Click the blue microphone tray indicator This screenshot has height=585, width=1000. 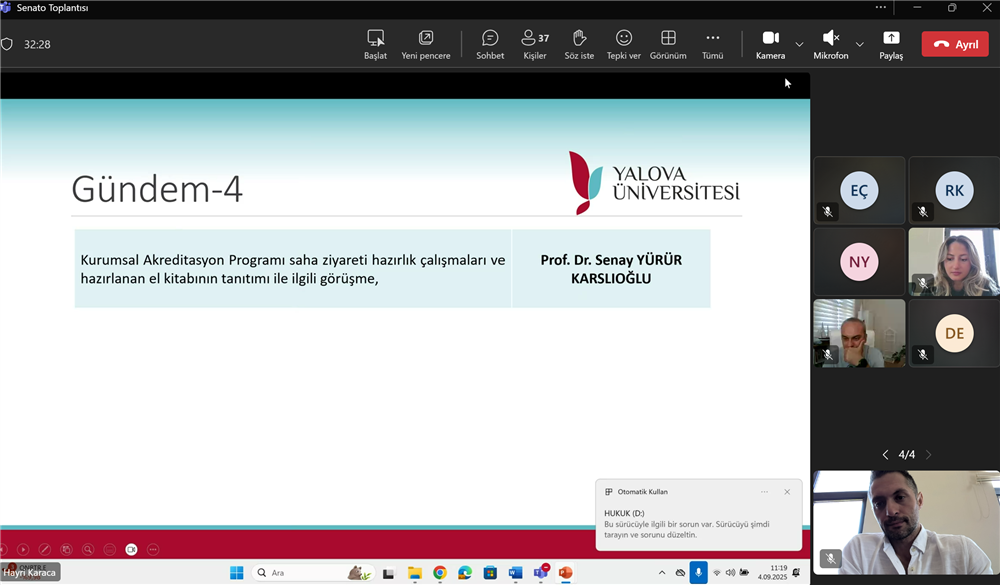point(698,573)
